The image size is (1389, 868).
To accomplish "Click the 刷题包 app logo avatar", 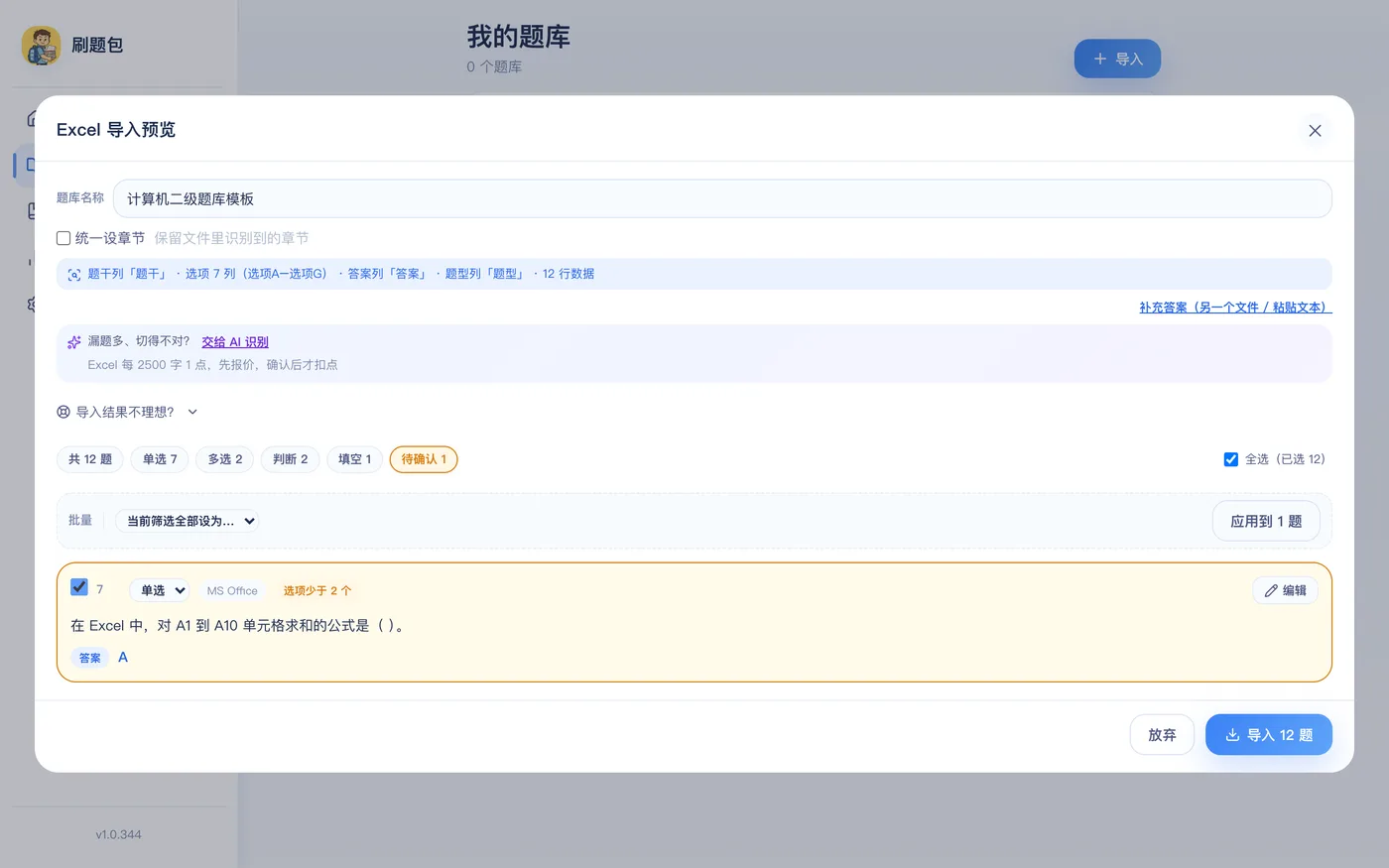I will tap(41, 46).
